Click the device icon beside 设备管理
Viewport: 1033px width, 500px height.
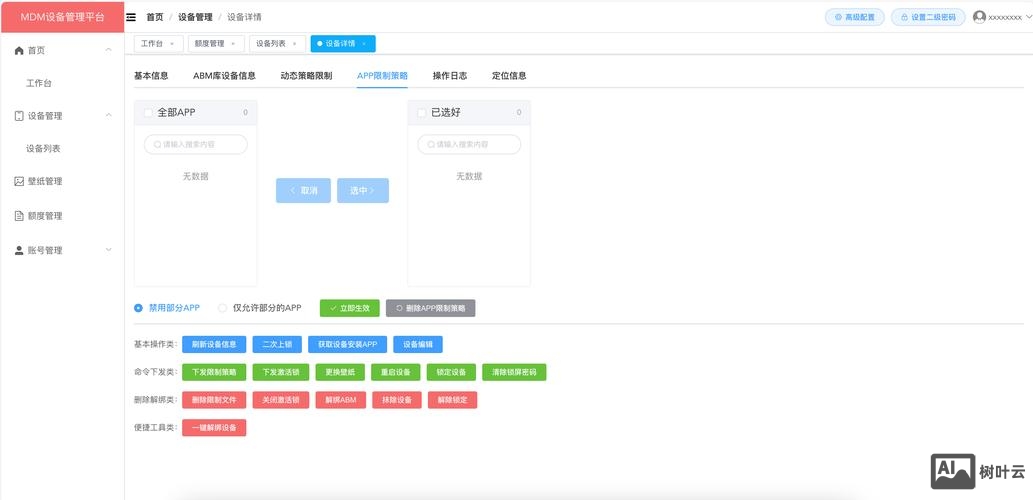pyautogui.click(x=19, y=116)
